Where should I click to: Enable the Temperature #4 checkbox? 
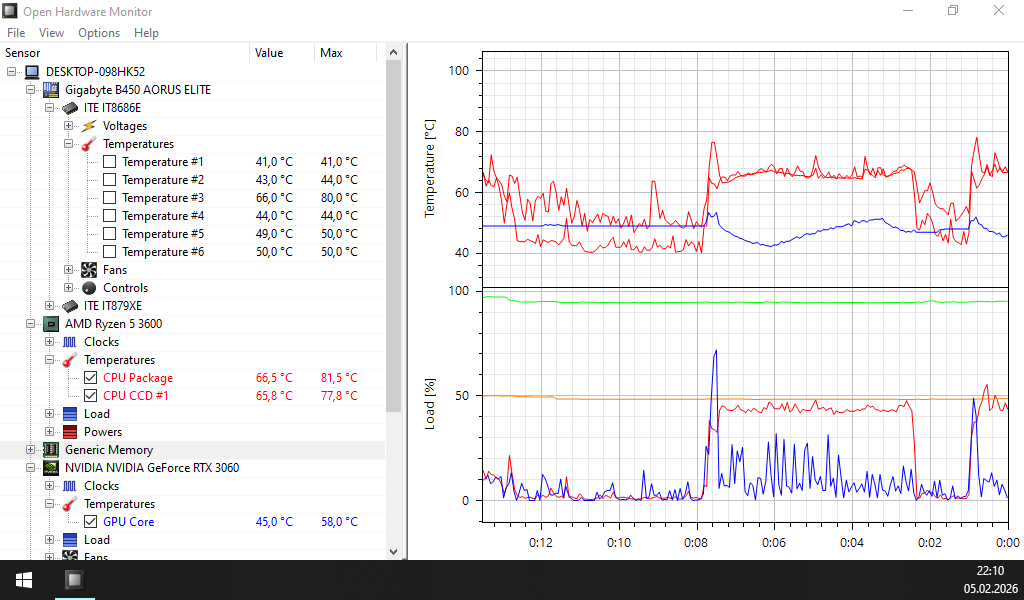(x=110, y=215)
